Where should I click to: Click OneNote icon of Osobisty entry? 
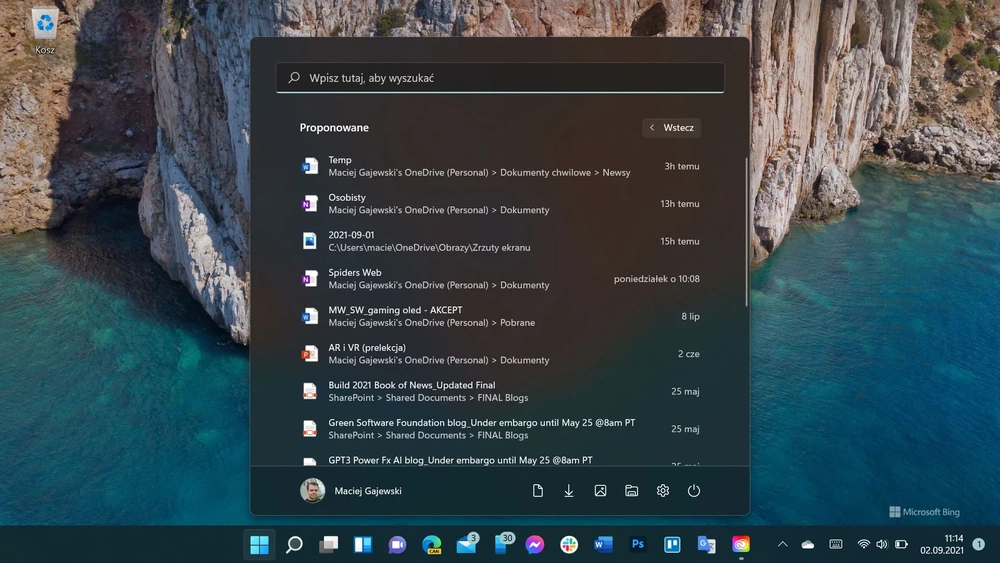pos(309,203)
